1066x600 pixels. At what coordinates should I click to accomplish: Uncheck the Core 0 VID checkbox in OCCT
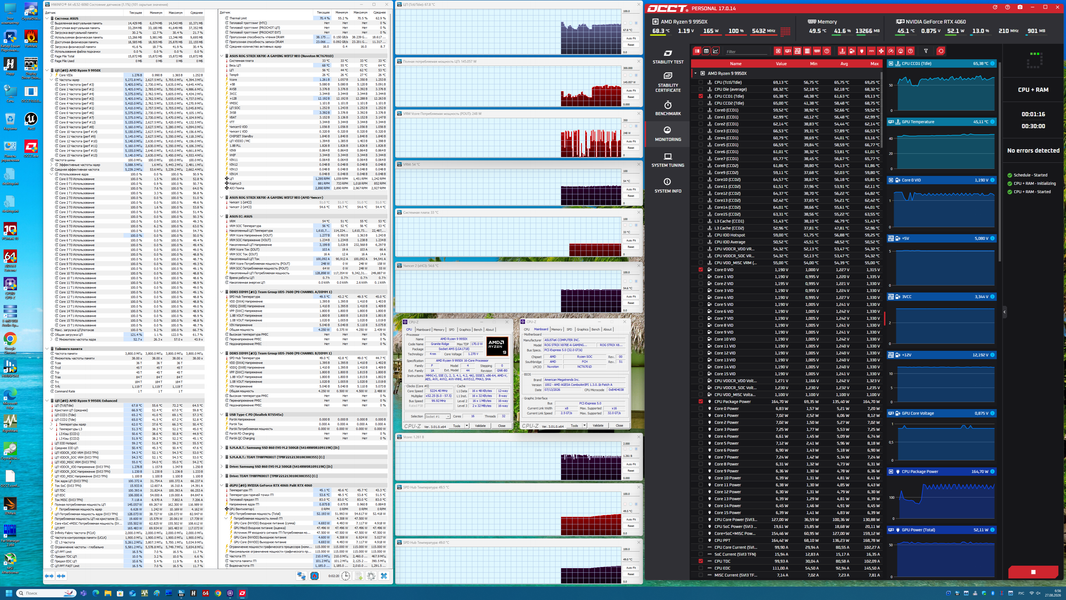coord(701,270)
